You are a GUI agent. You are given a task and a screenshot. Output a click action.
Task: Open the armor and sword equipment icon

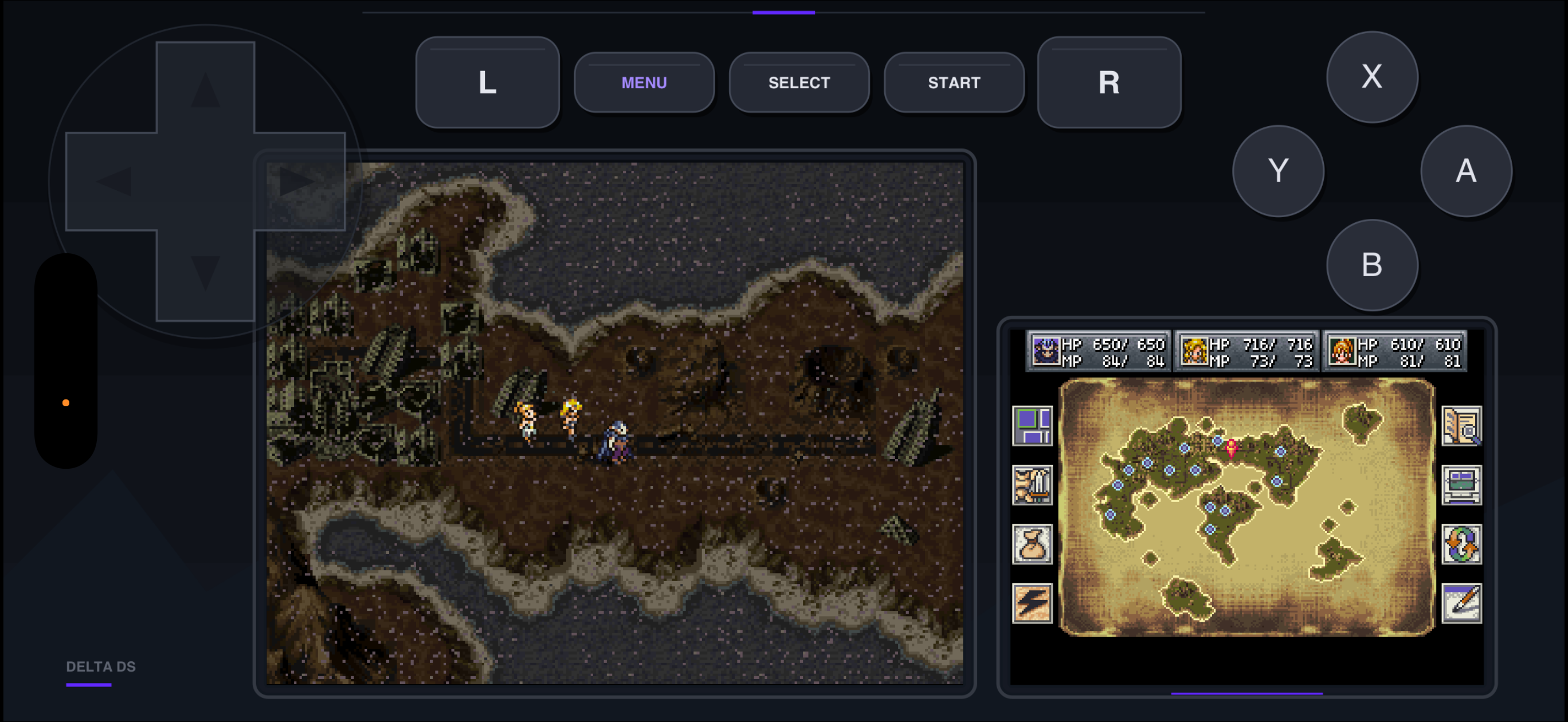tap(1032, 485)
